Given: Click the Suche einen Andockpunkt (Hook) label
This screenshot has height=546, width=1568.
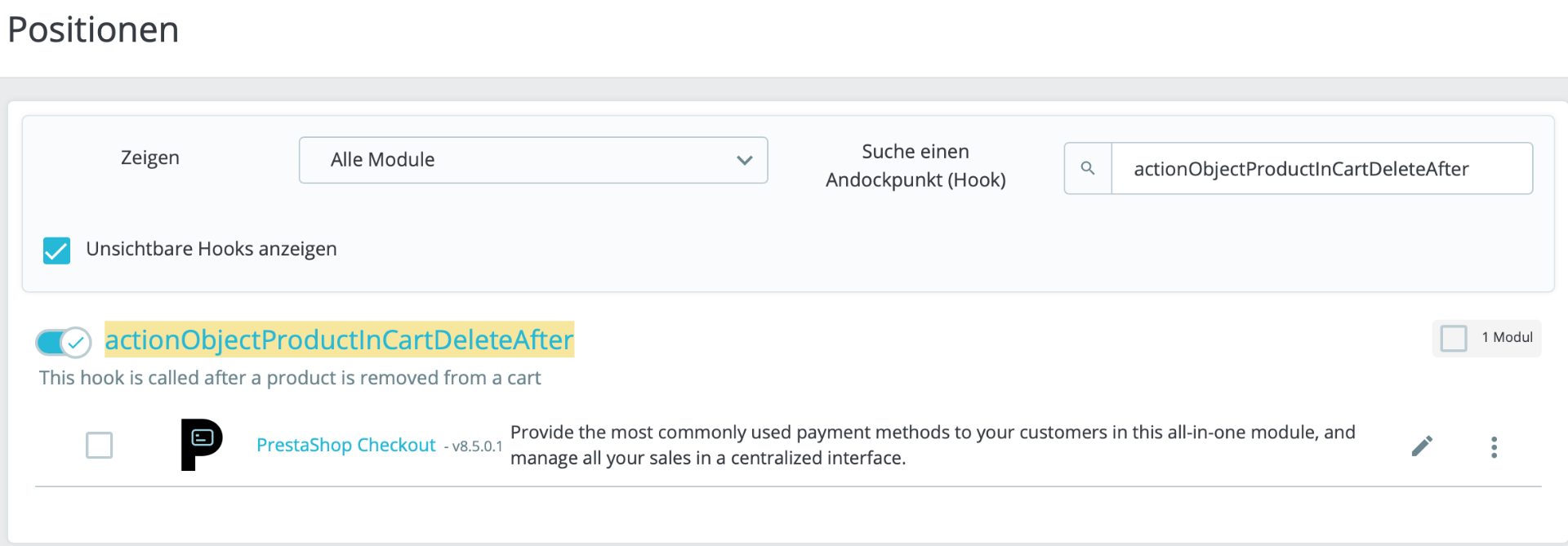Looking at the screenshot, I should click(915, 166).
